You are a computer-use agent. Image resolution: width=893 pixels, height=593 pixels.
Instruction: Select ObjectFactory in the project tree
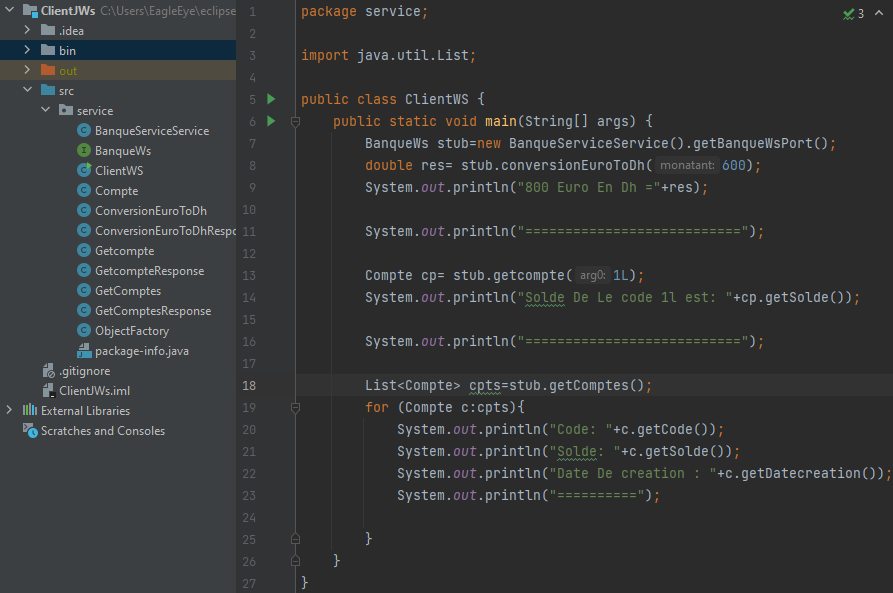[132, 331]
